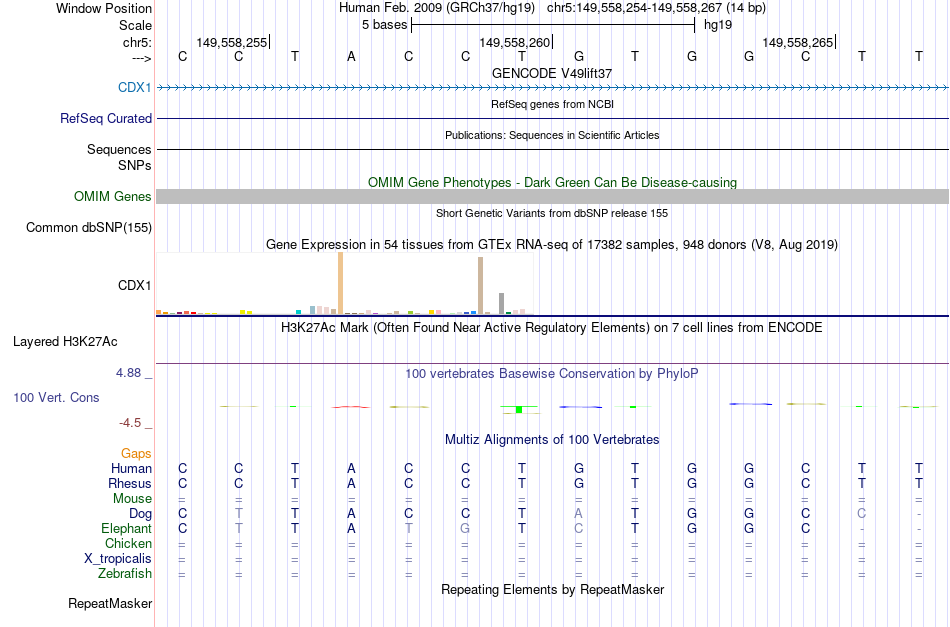
Task: Select the tallest peach bar in the GTEx chart
Action: [340, 283]
